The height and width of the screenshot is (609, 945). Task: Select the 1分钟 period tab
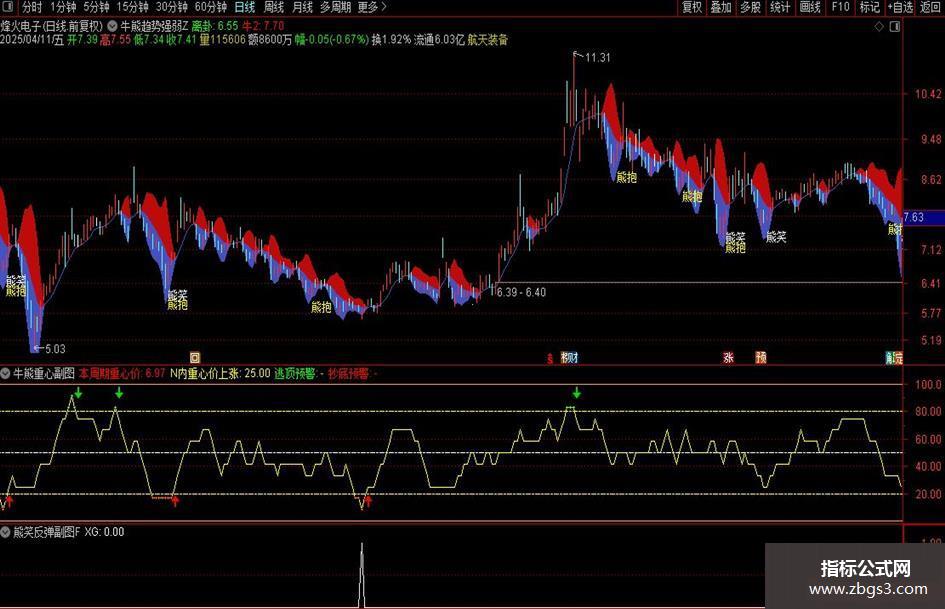coord(63,7)
